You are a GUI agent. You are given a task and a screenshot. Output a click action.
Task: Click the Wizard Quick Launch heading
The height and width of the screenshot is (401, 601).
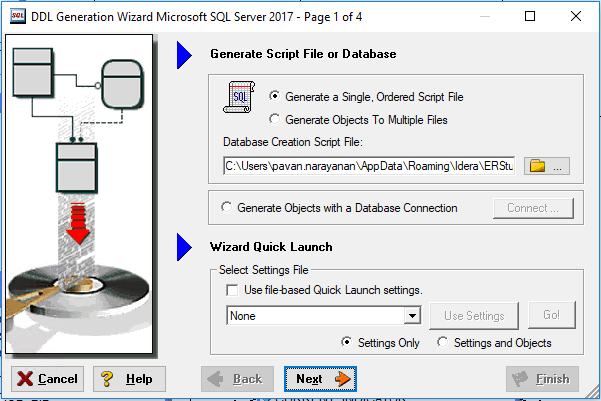pos(271,247)
